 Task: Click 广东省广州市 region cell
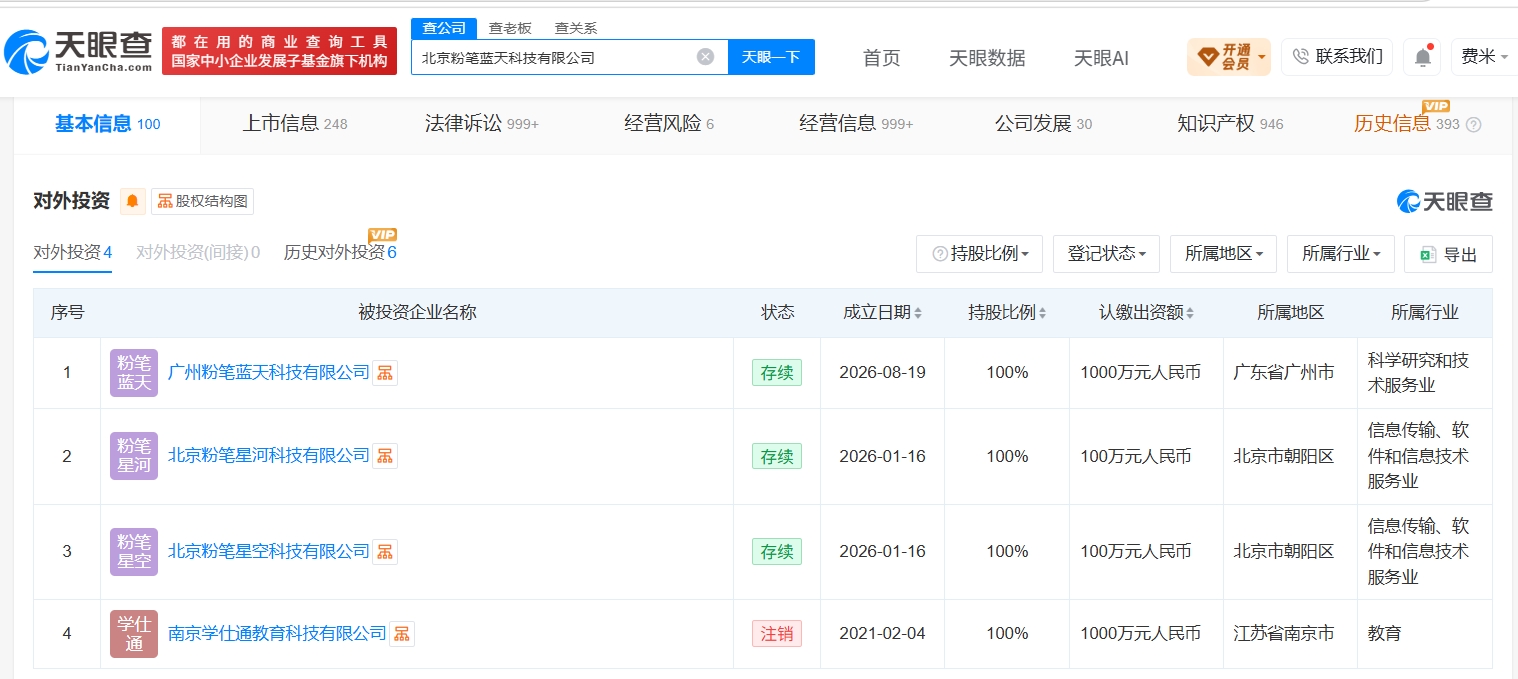point(1284,373)
